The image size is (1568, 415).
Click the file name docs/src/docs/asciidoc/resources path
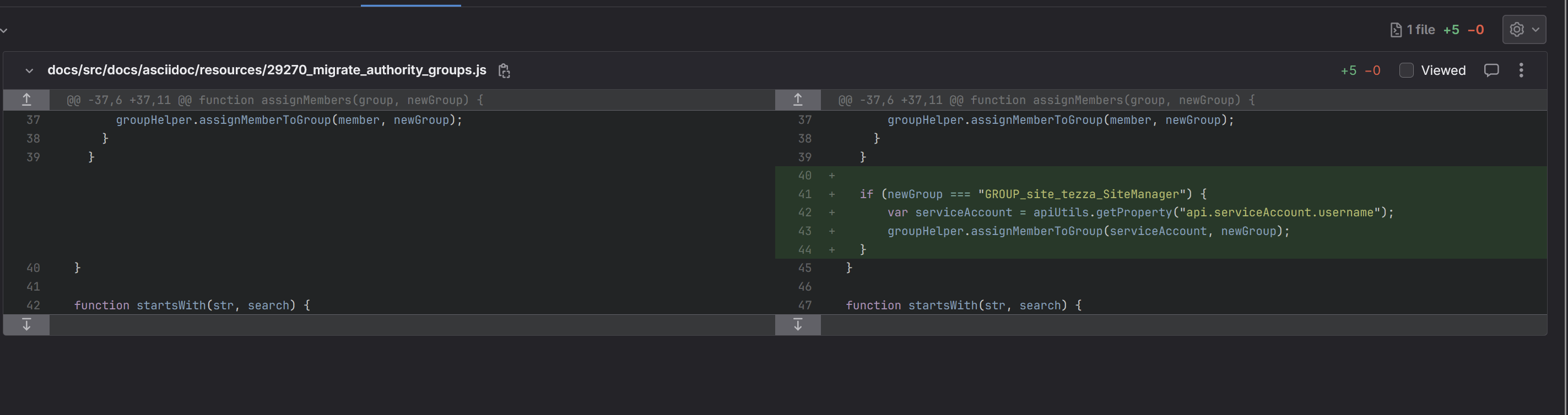(x=267, y=70)
